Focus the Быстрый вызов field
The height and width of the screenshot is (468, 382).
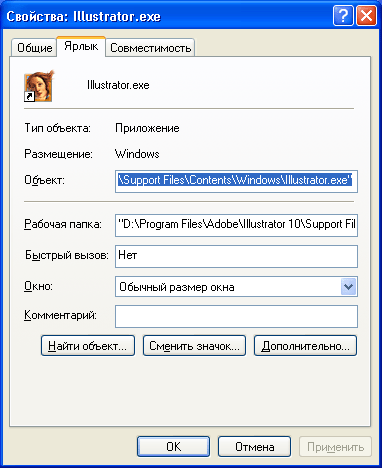(x=236, y=256)
